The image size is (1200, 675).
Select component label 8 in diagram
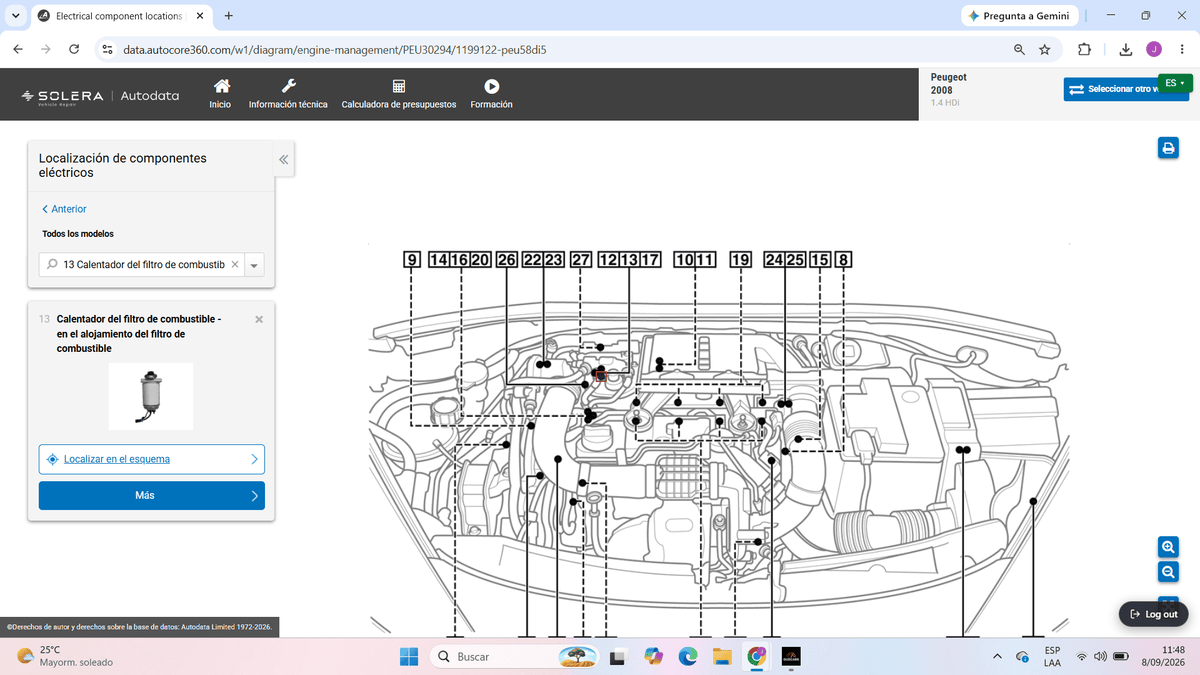tap(843, 260)
